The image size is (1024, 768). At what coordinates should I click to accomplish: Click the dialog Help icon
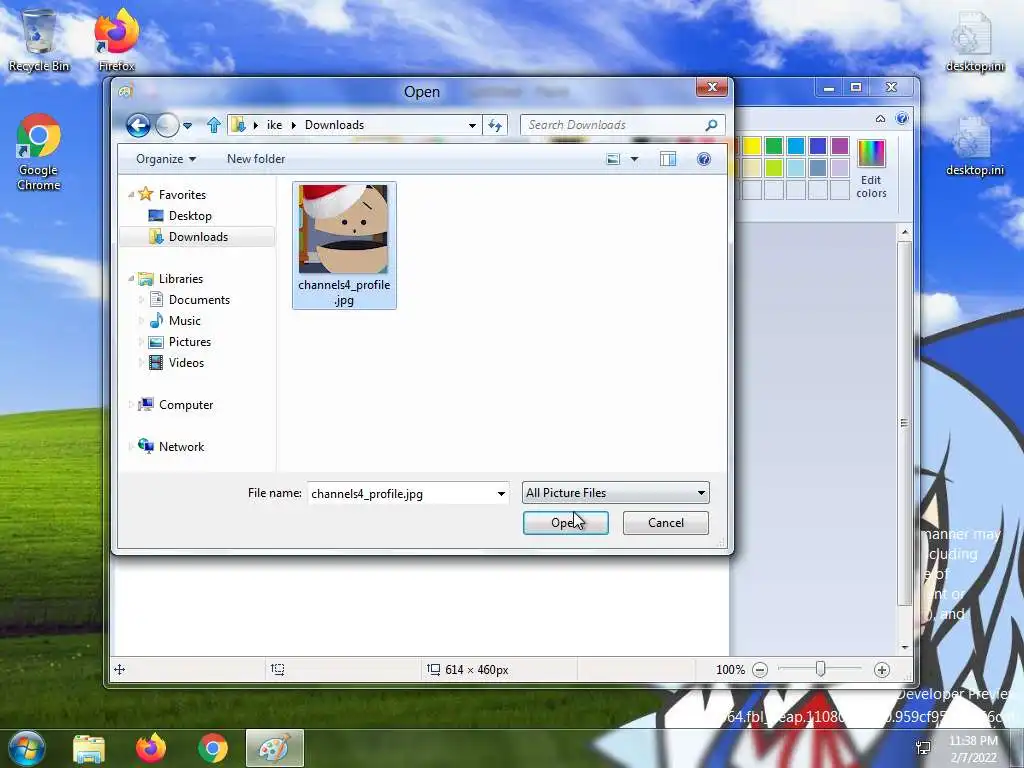tap(703, 159)
